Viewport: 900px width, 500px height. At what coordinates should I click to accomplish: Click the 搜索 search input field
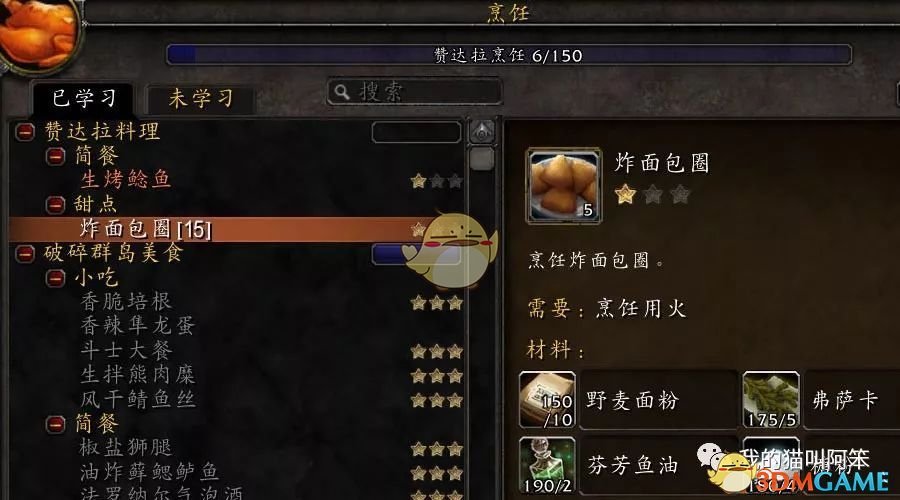tap(414, 92)
